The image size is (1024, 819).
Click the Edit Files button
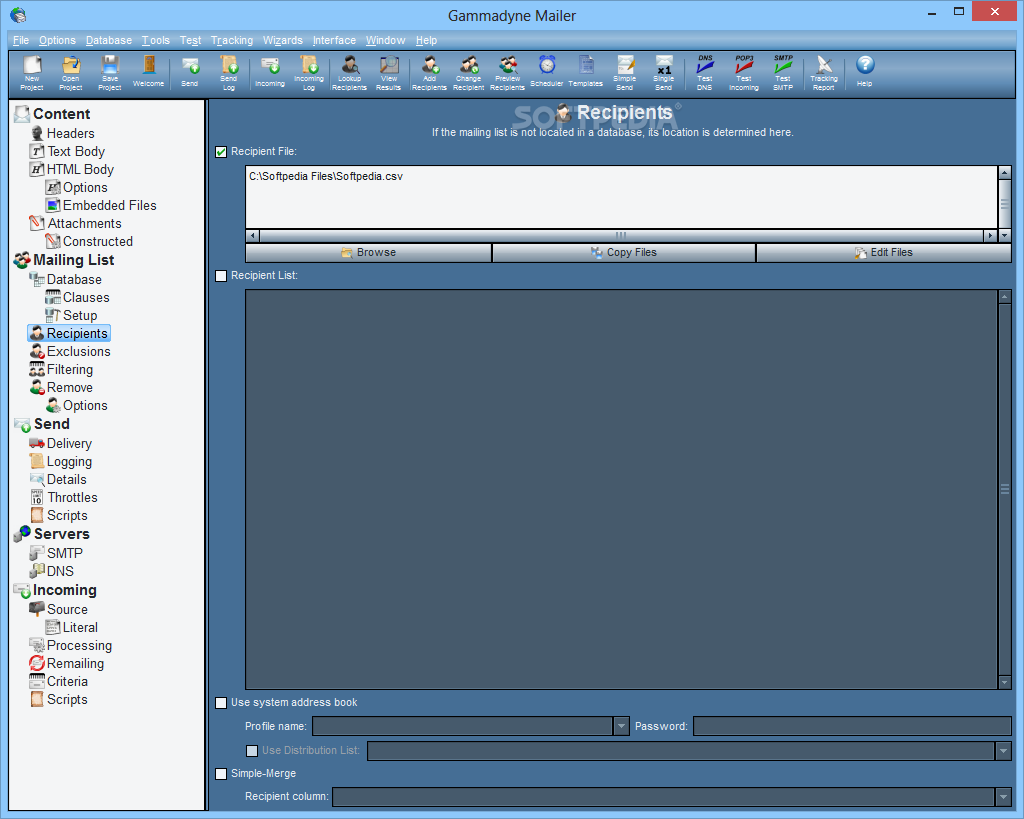[884, 253]
